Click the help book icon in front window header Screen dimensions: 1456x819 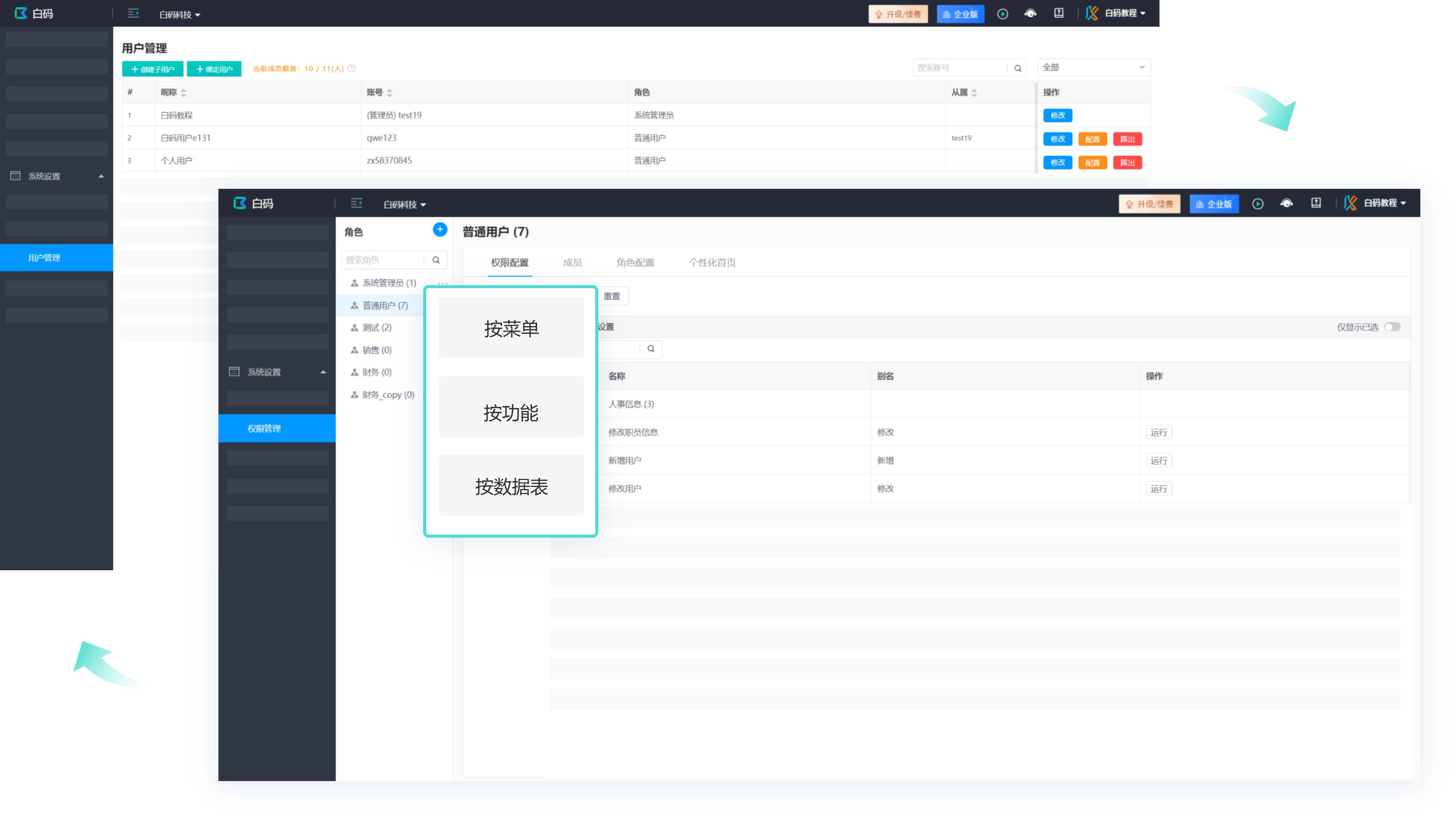(x=1316, y=203)
